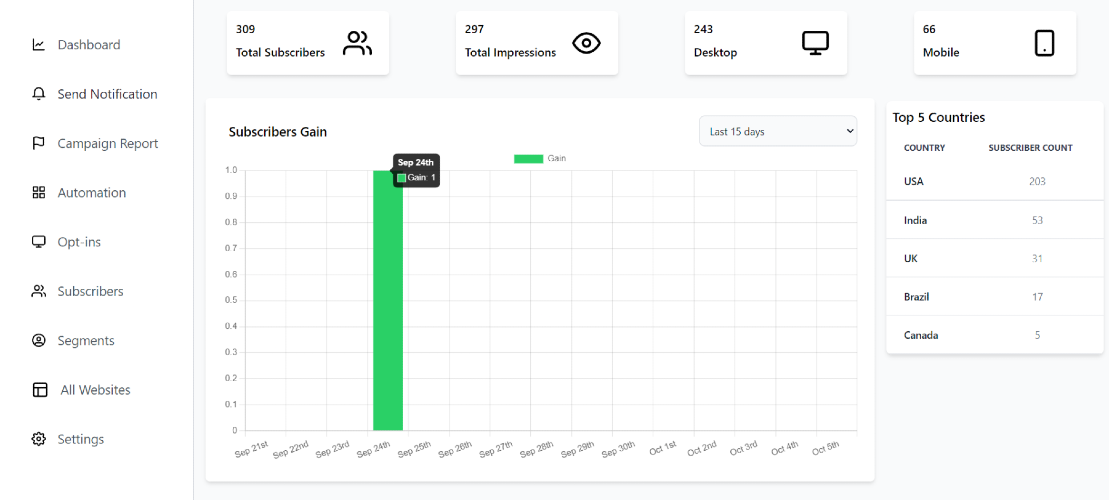Click the Top 5 Countries heading

point(939,117)
